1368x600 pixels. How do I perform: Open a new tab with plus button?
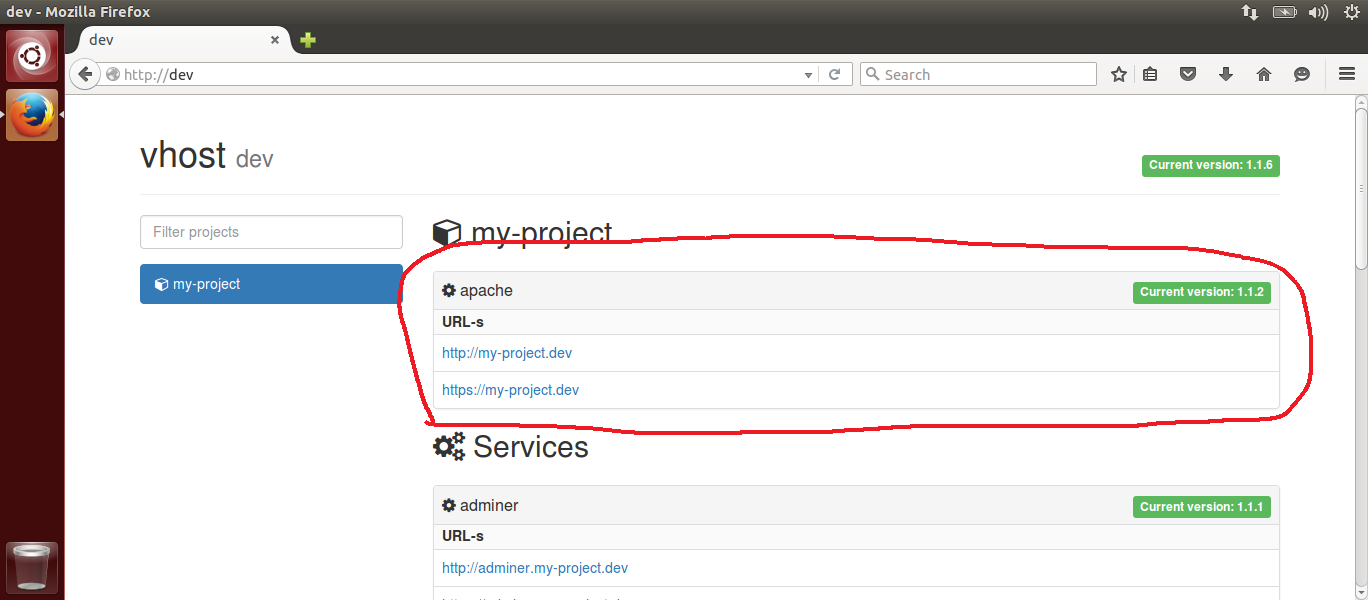[x=308, y=40]
